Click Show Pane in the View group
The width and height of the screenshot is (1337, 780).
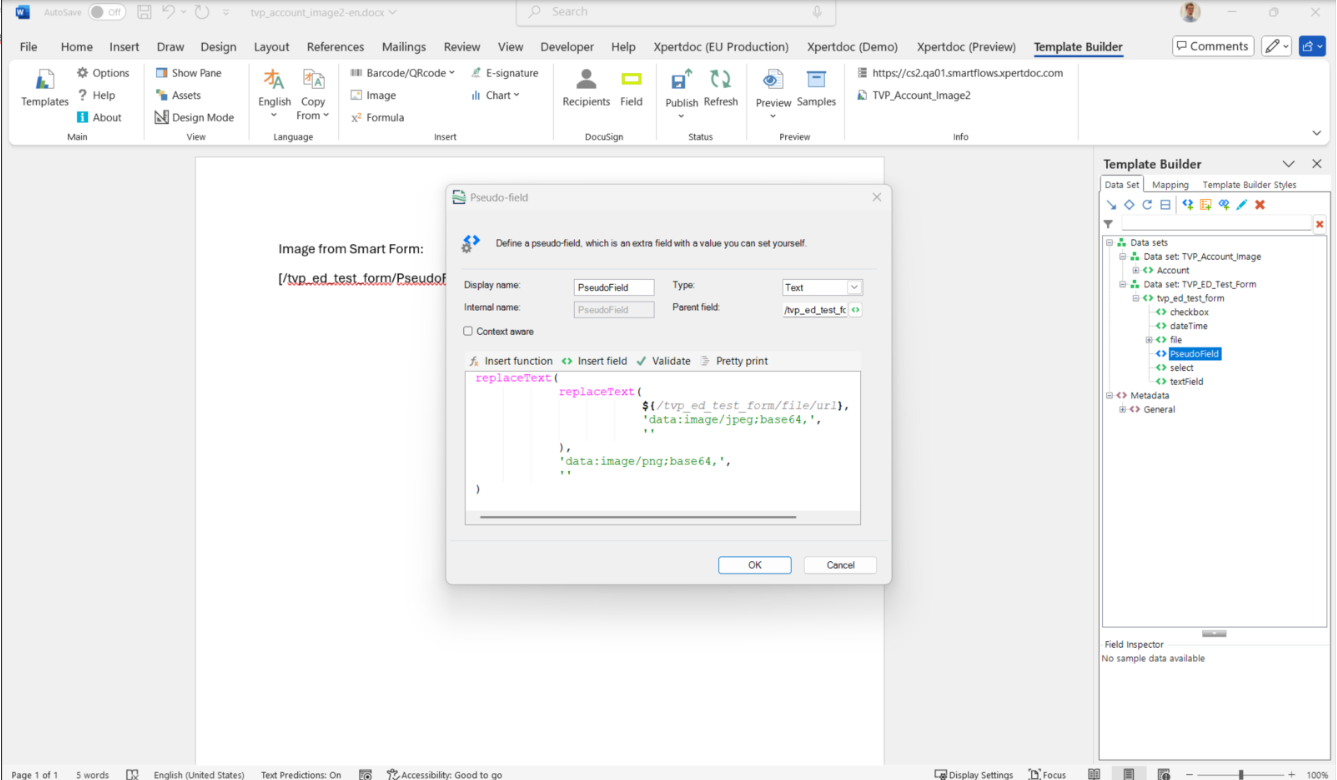pos(188,73)
